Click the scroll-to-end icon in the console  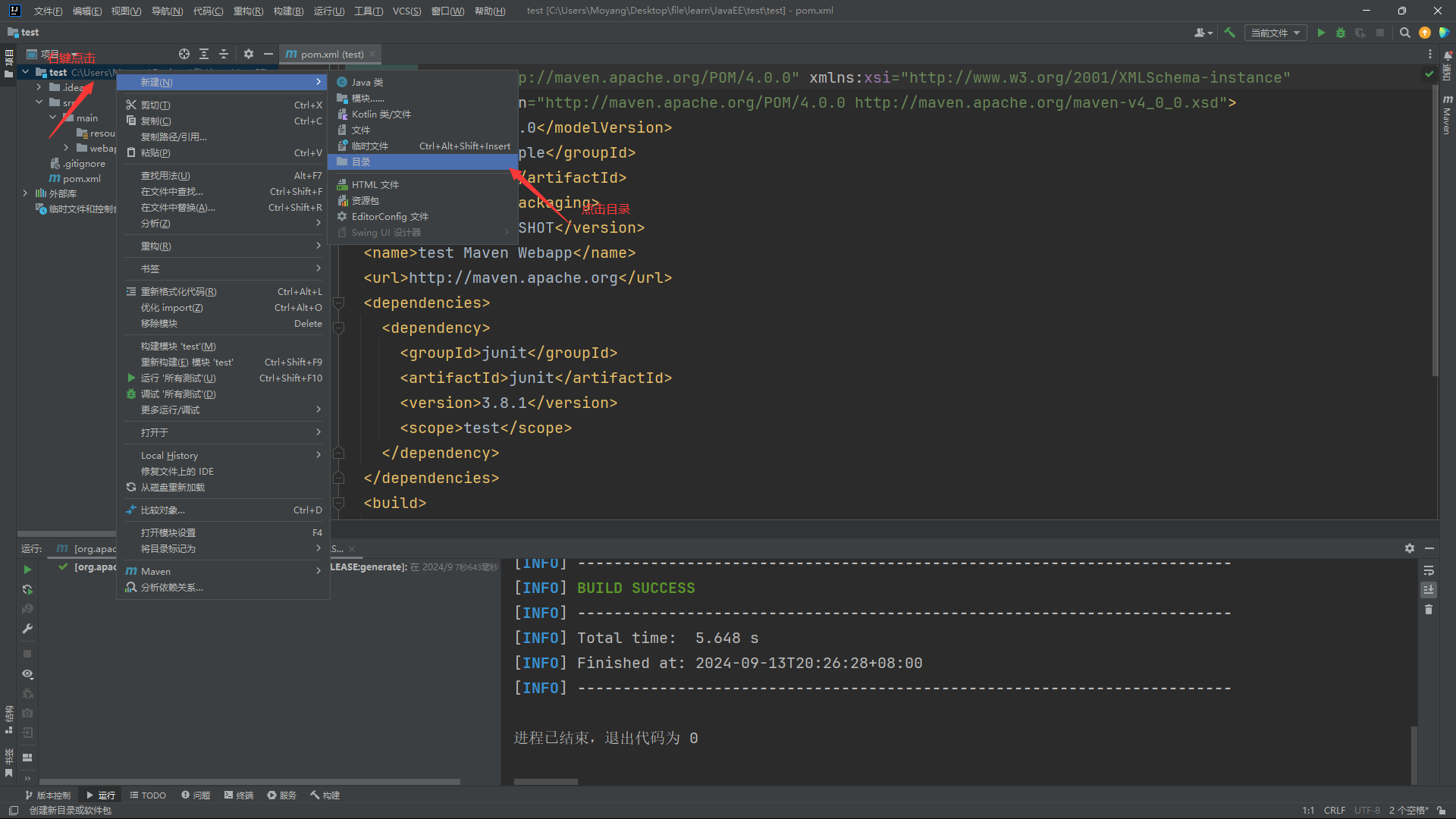click(1429, 590)
